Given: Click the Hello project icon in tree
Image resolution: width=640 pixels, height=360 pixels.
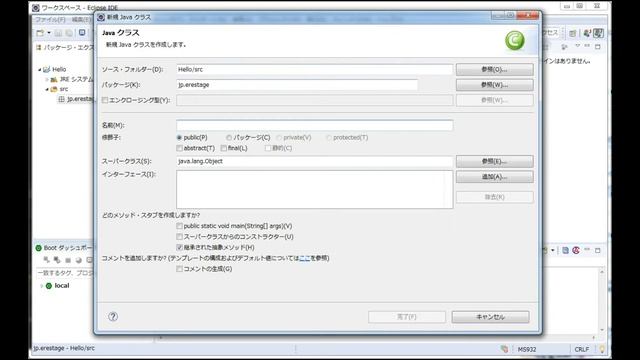Looking at the screenshot, I should point(47,69).
